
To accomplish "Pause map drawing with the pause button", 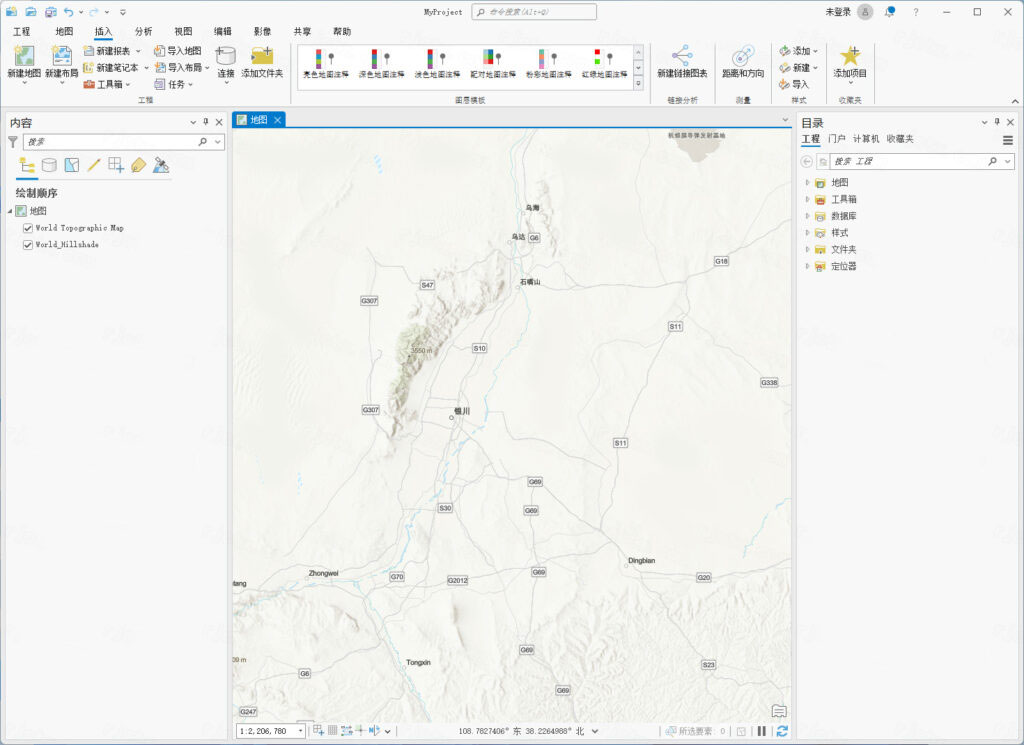I will [x=761, y=731].
